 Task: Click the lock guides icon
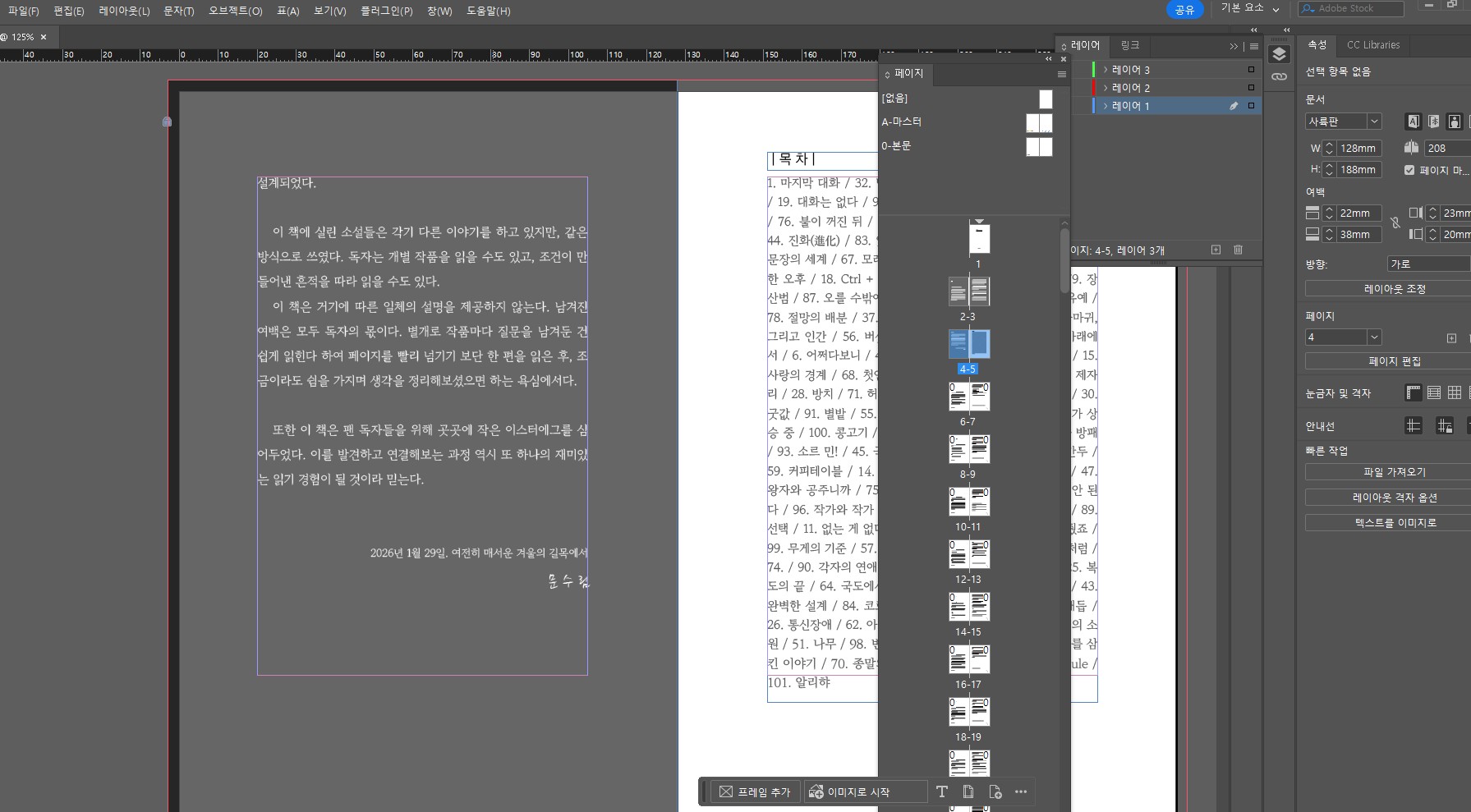click(x=1443, y=425)
